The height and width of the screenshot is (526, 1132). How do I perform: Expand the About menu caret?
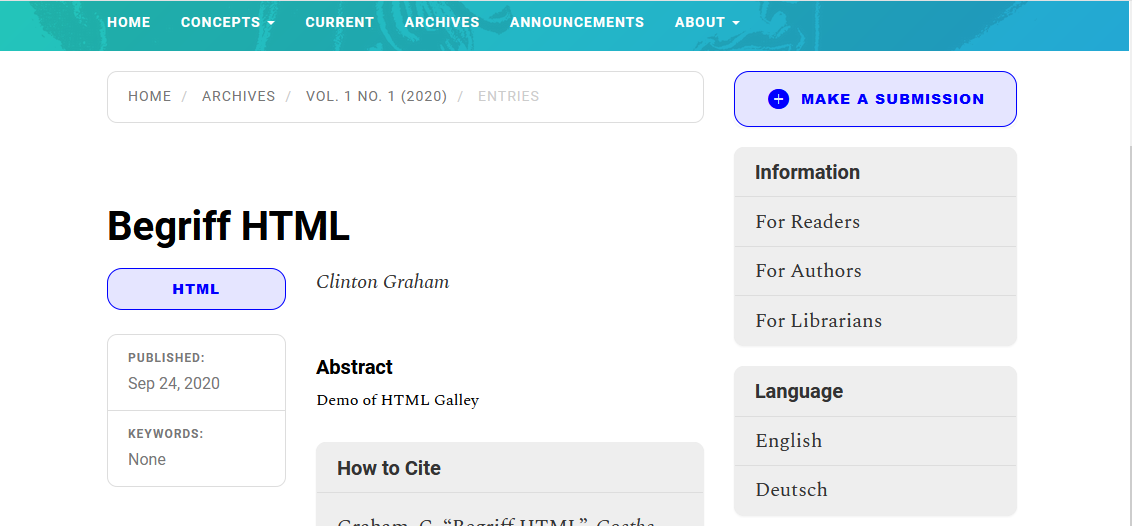[x=736, y=23]
